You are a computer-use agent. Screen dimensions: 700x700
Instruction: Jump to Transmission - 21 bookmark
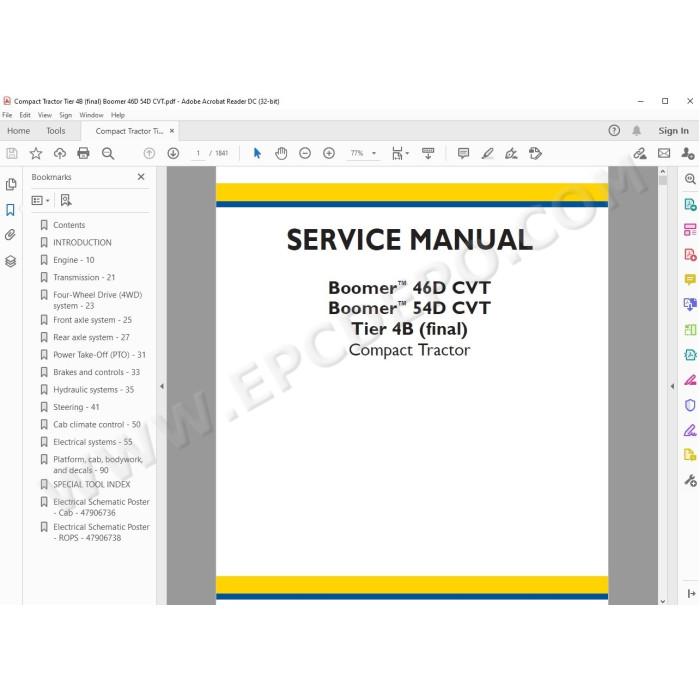84,277
